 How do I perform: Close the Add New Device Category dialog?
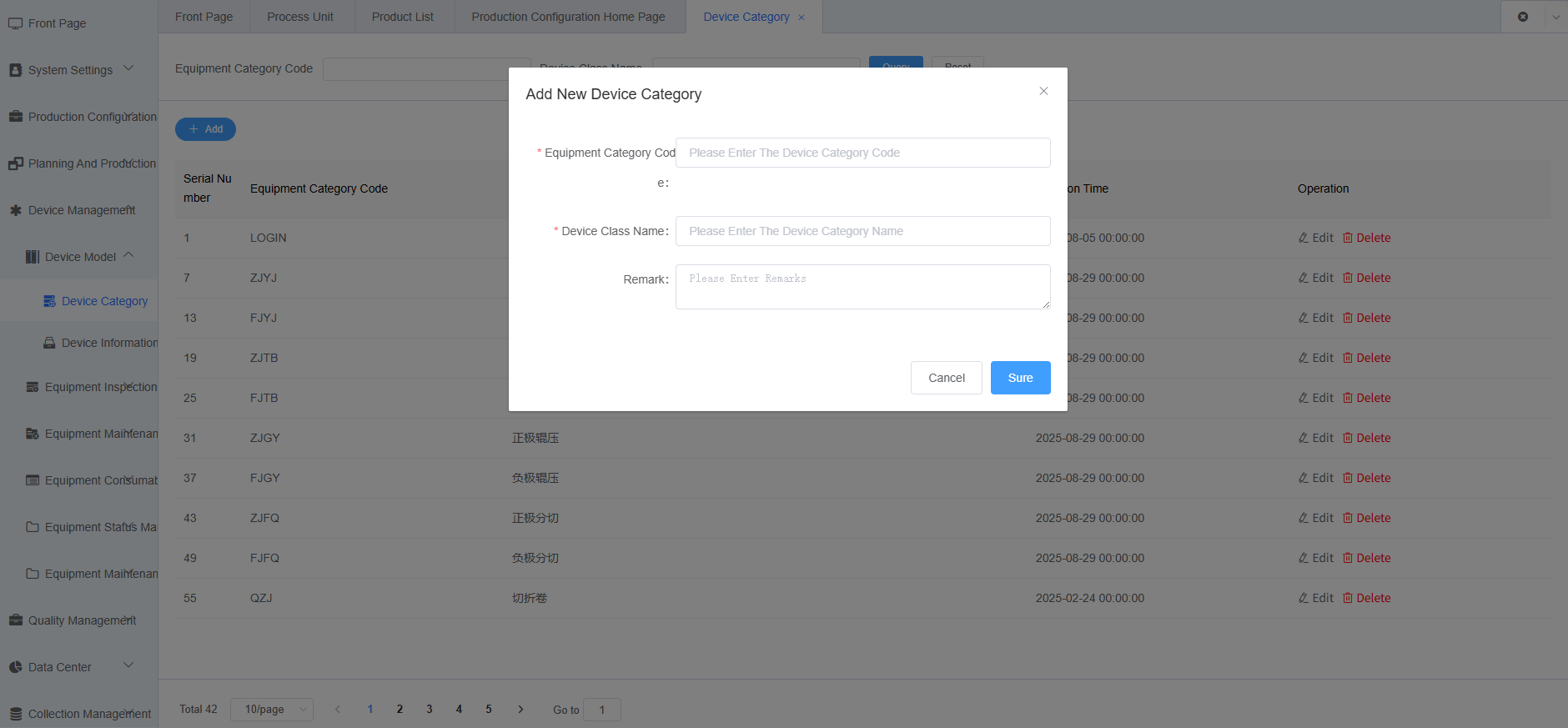(x=1043, y=91)
